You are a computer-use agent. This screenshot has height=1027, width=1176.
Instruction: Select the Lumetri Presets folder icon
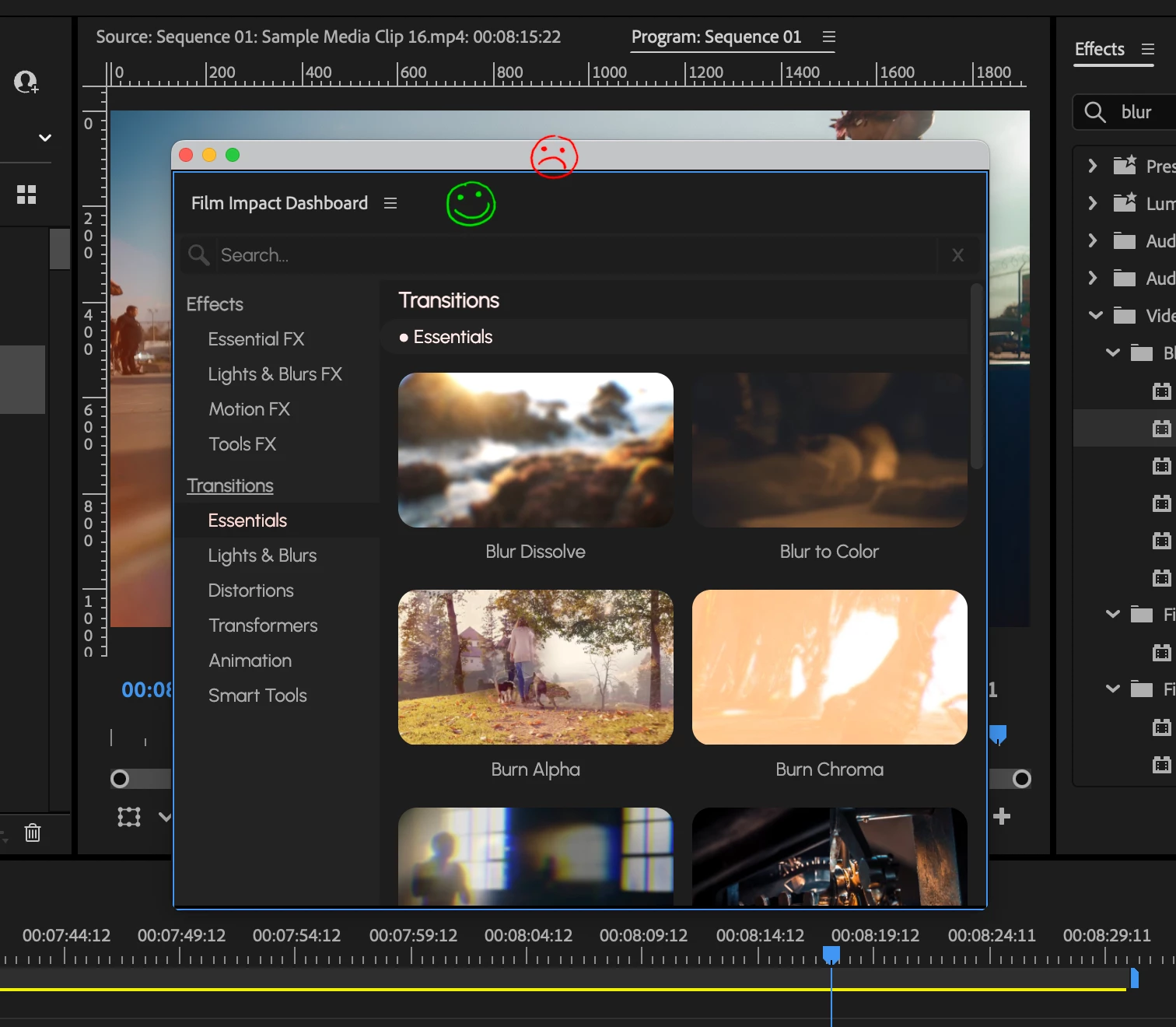coord(1125,202)
